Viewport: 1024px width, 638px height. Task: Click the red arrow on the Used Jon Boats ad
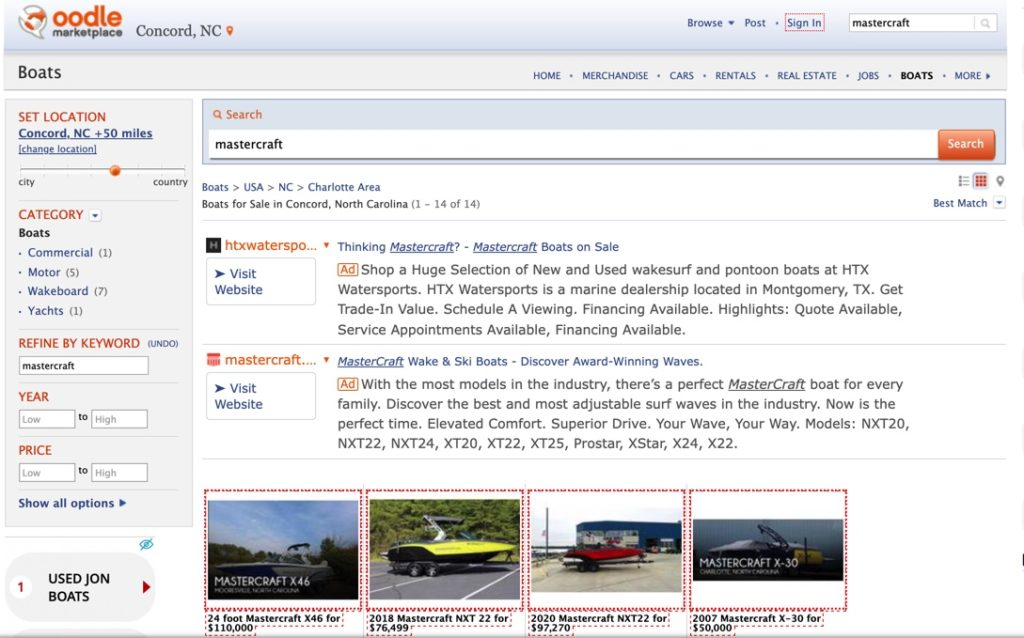tap(146, 587)
